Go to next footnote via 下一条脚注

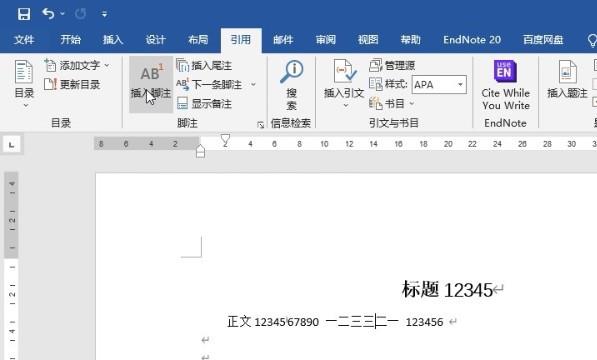pyautogui.click(x=209, y=84)
